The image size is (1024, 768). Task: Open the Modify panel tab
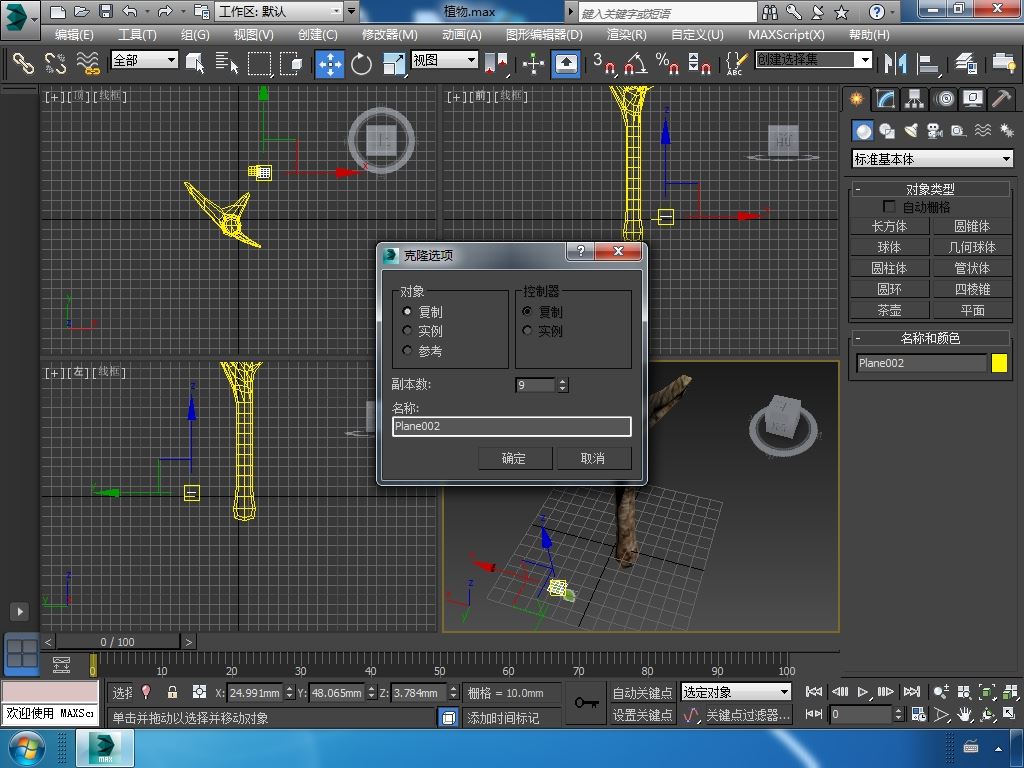click(x=885, y=99)
